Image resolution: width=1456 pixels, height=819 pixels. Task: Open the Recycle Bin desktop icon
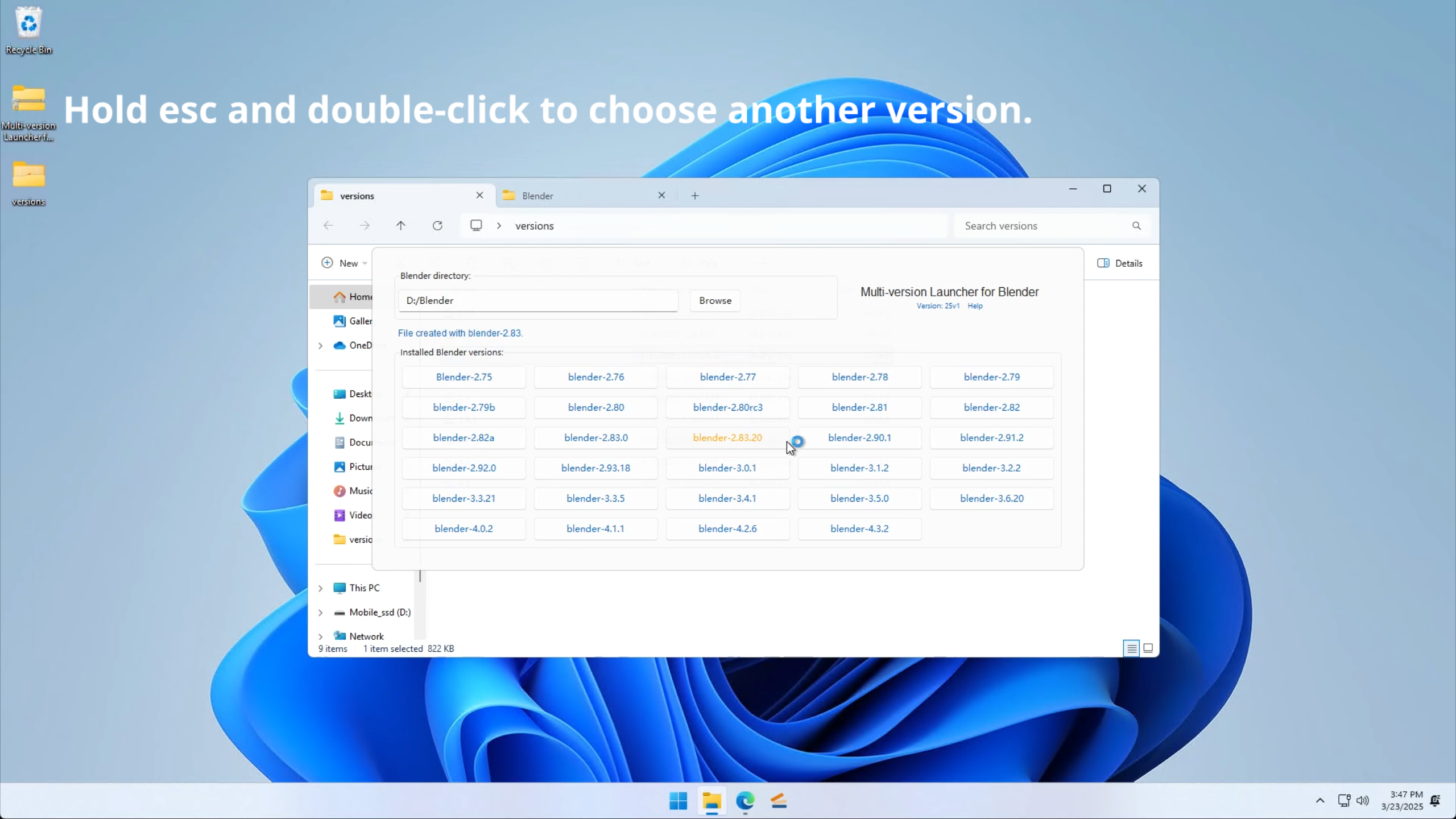pos(28,31)
